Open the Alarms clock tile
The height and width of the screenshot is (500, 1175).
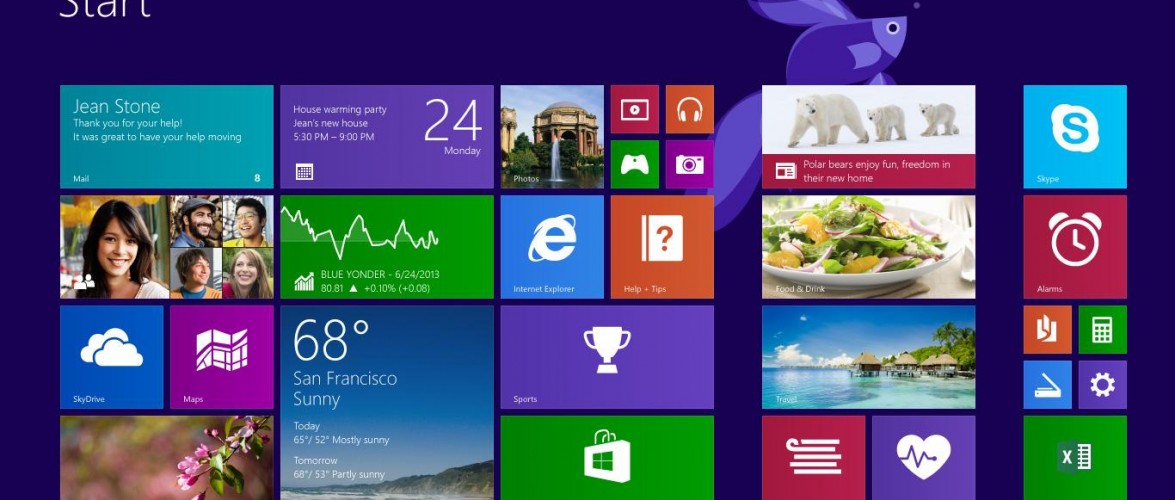1074,246
